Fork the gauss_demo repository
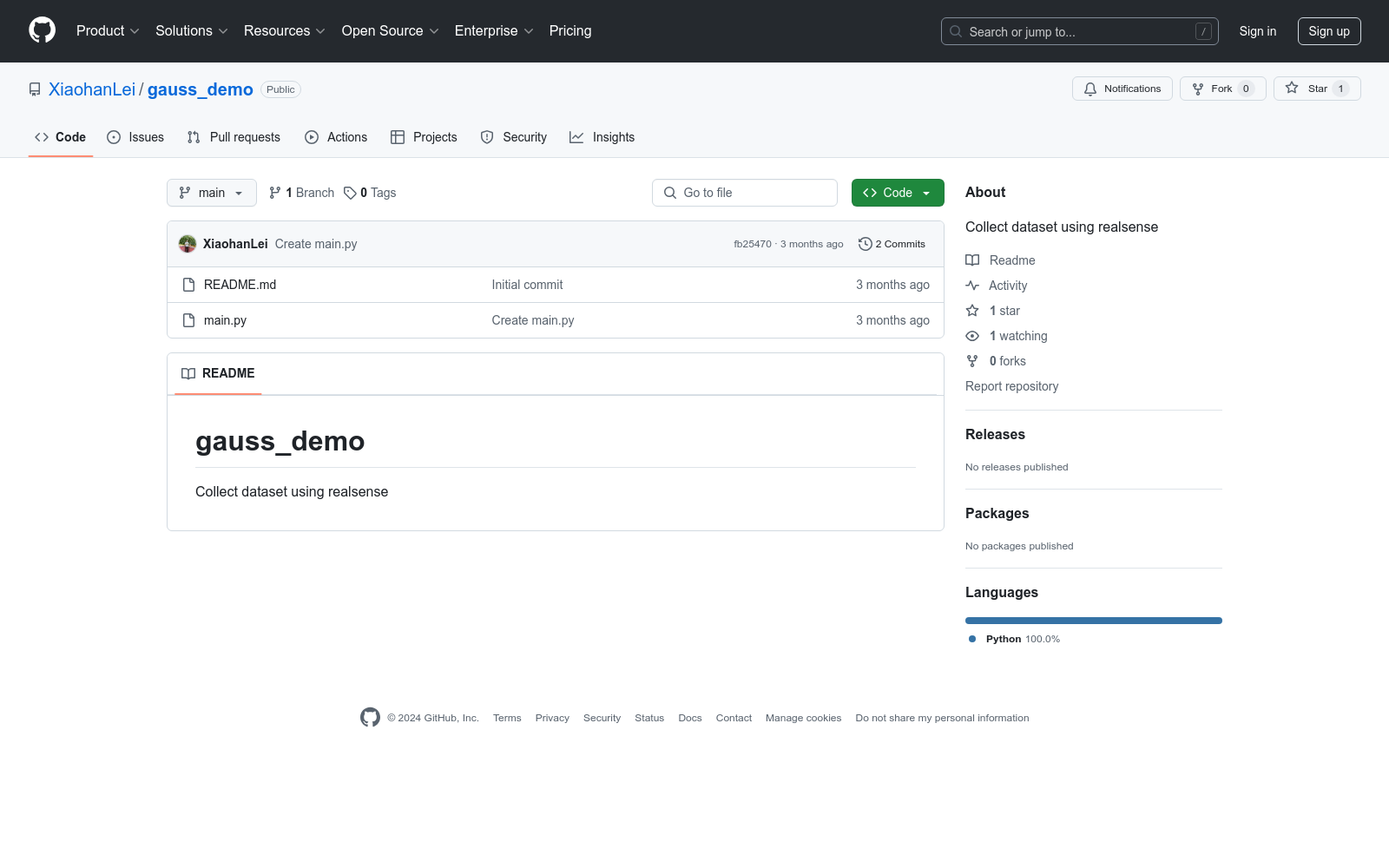The height and width of the screenshot is (868, 1389). point(1223,89)
